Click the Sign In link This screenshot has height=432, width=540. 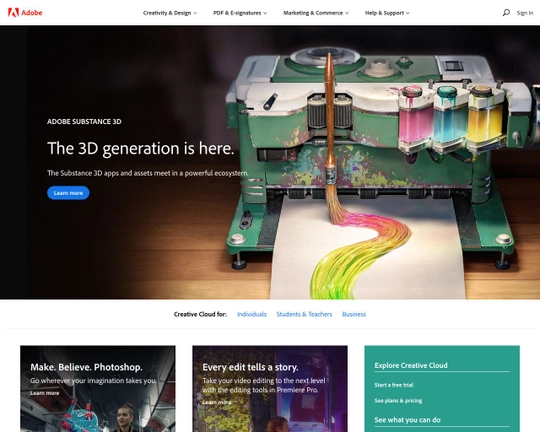click(525, 13)
